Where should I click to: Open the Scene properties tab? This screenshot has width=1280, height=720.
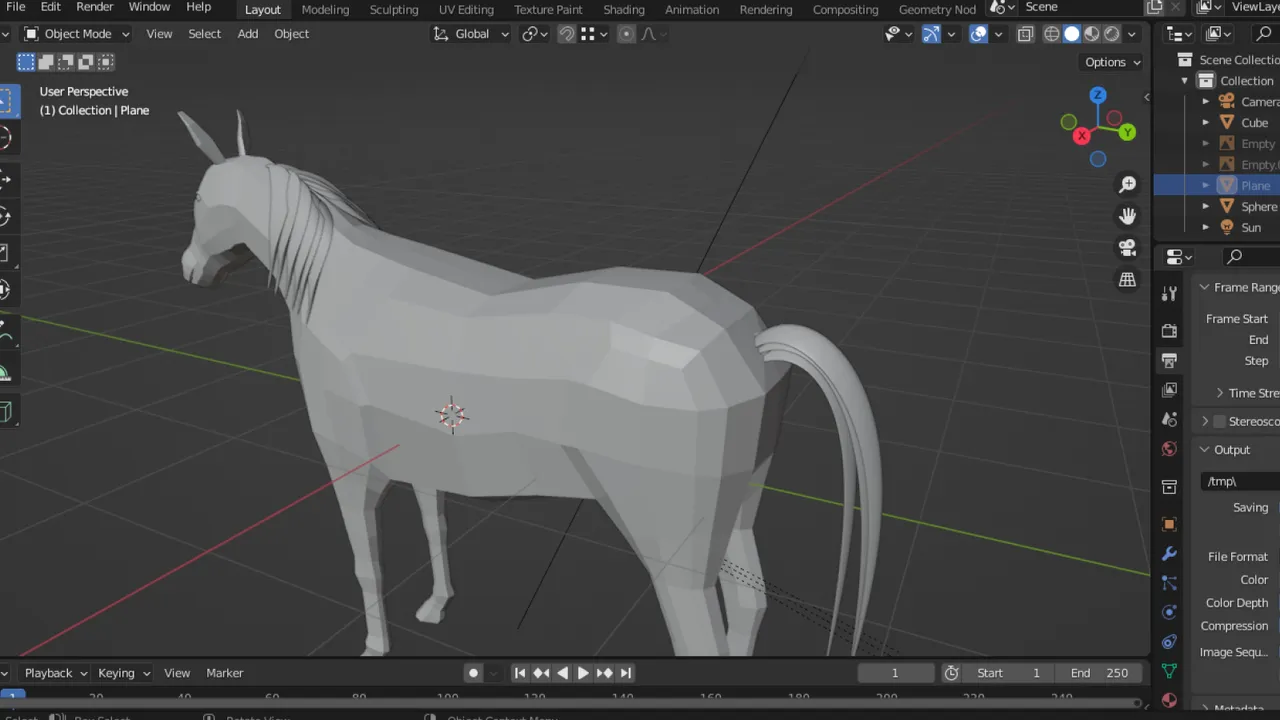(1169, 420)
